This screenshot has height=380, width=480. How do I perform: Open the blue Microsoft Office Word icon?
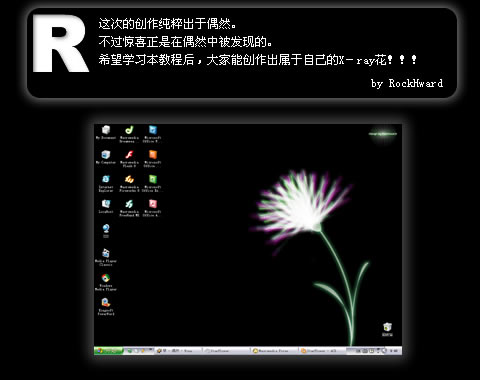[x=152, y=134]
